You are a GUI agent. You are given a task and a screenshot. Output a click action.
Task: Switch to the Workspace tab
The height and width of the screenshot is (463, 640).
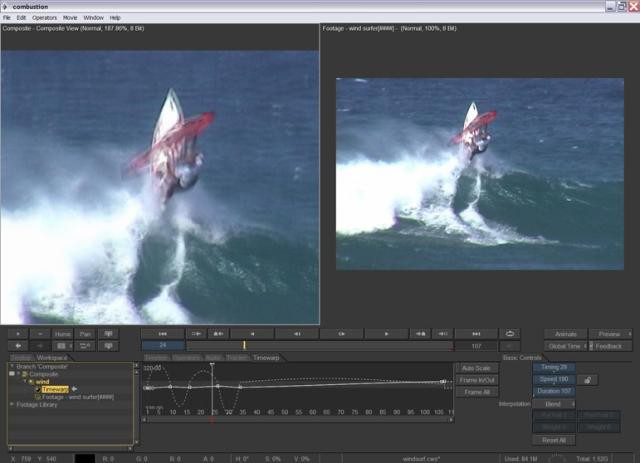[53, 357]
